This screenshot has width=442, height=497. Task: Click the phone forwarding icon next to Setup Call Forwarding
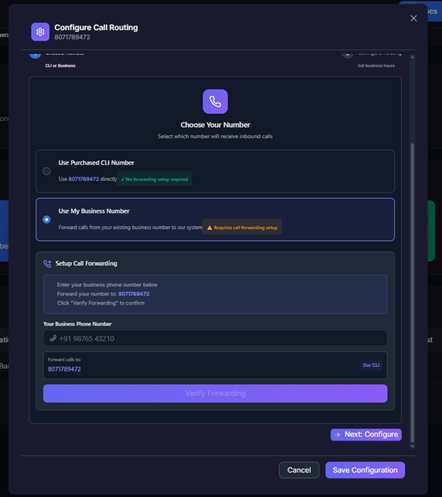[47, 264]
